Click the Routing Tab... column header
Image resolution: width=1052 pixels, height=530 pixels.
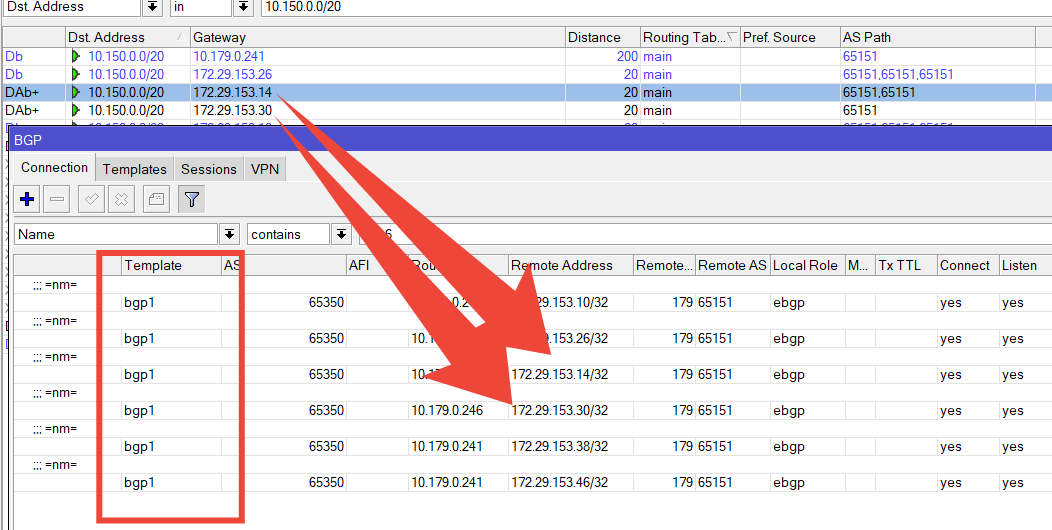point(690,38)
